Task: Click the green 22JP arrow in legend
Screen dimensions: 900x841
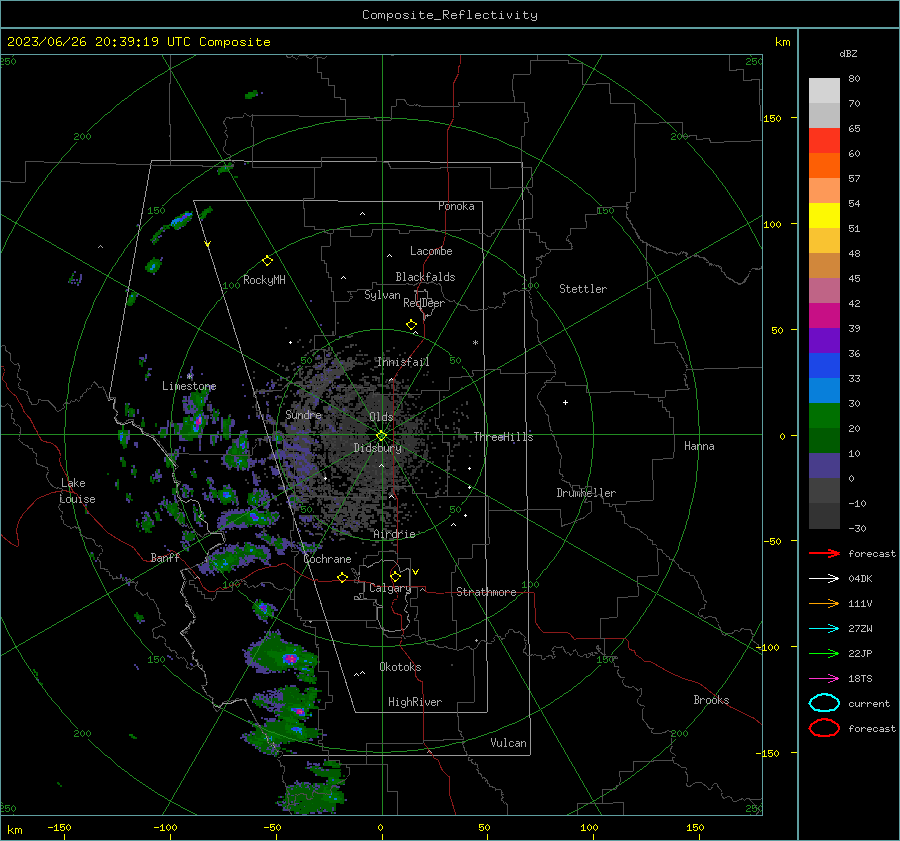Action: [824, 653]
